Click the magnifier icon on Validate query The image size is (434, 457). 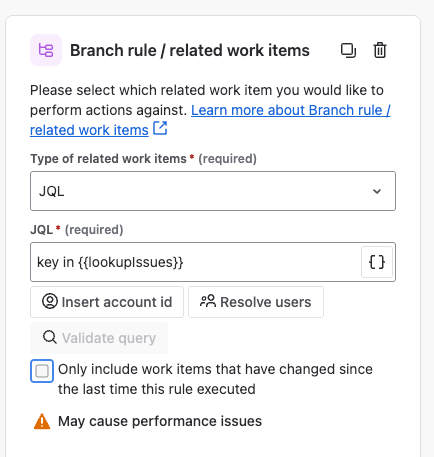click(50, 337)
